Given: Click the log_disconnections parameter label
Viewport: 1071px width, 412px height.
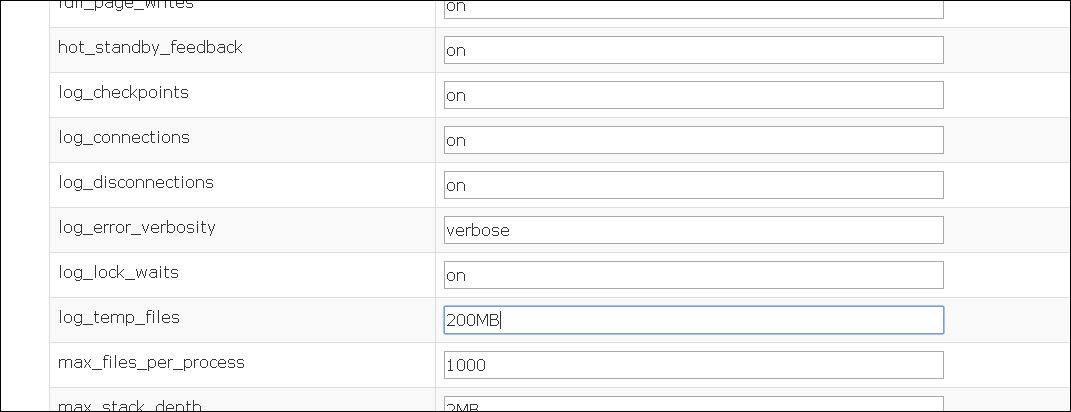Looking at the screenshot, I should tap(136, 183).
